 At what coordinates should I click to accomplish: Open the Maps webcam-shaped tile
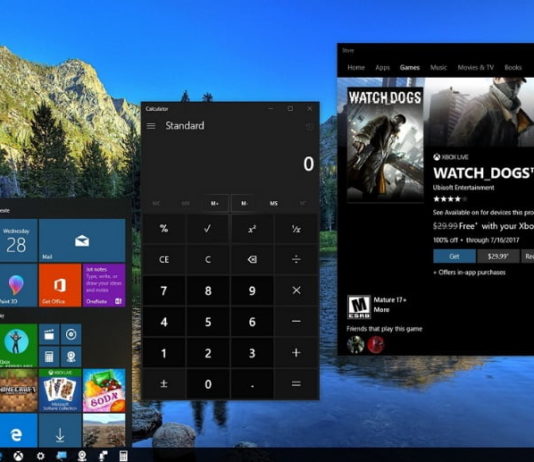pyautogui.click(x=71, y=356)
